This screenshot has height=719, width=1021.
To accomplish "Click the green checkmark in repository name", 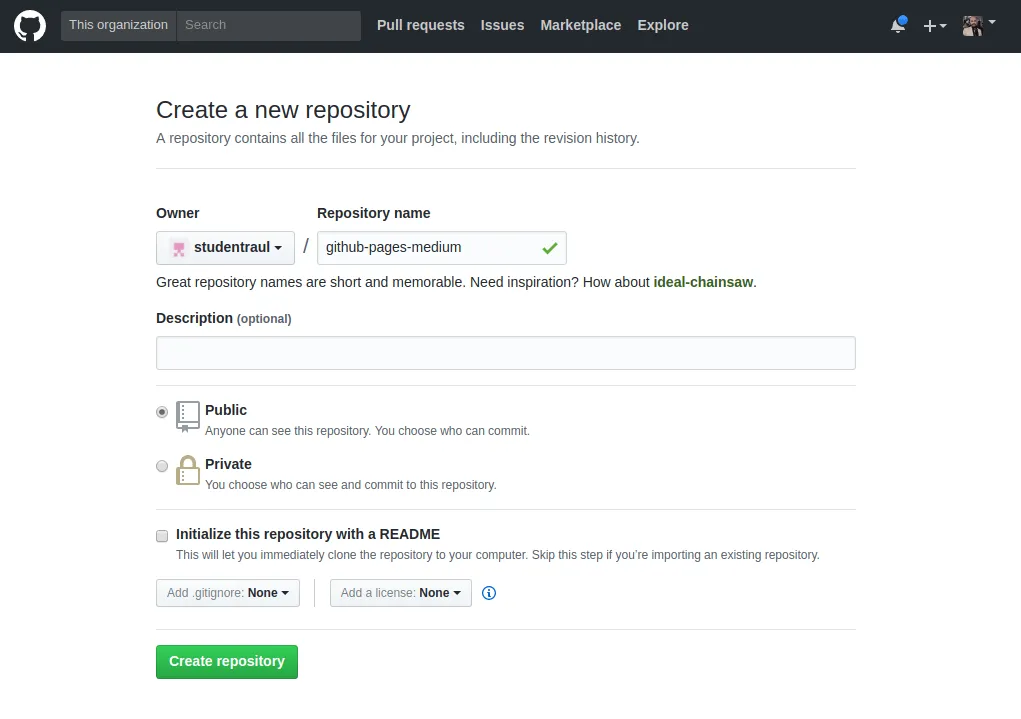I will click(550, 247).
